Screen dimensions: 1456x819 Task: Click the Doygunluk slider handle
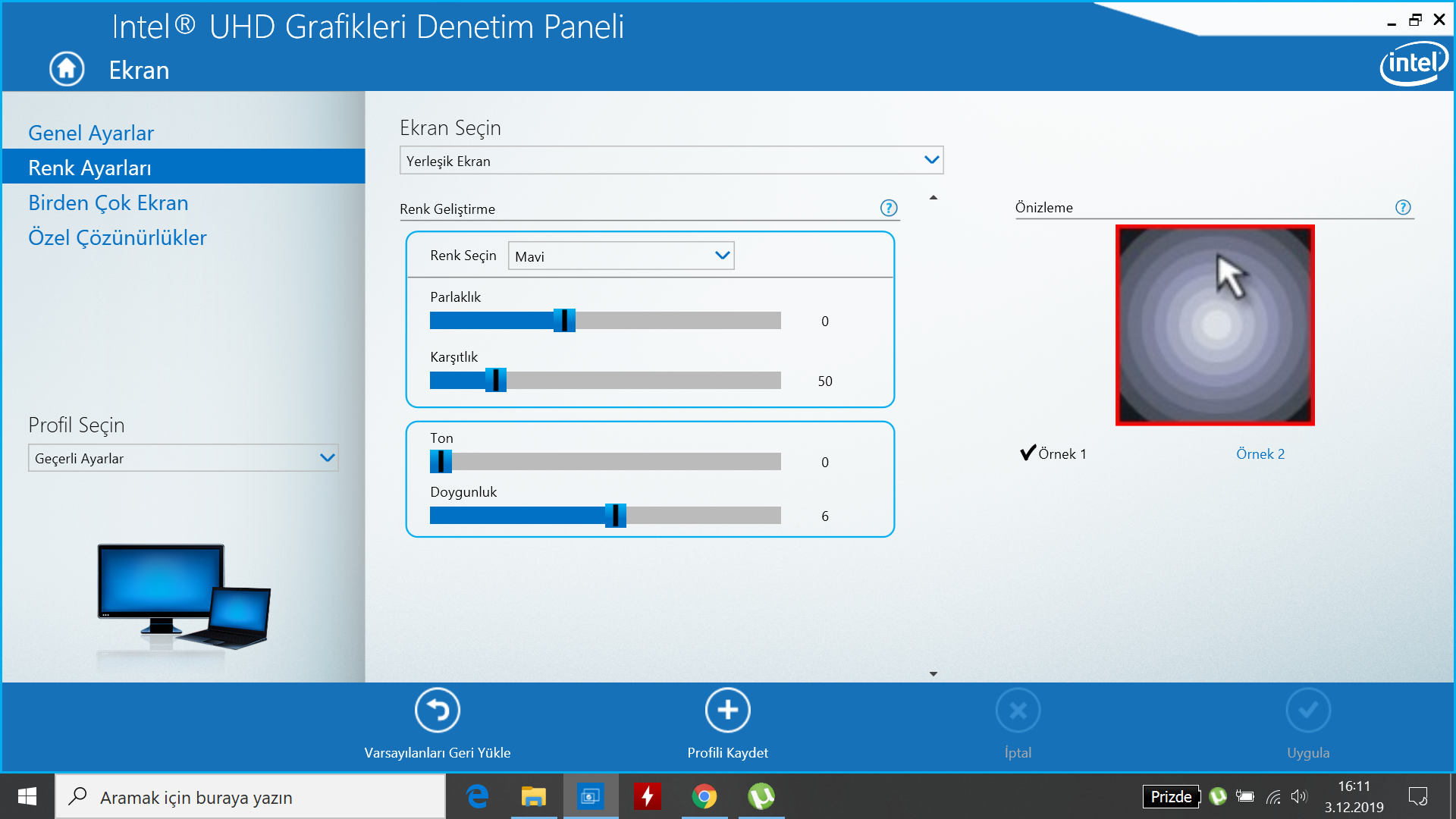point(615,515)
